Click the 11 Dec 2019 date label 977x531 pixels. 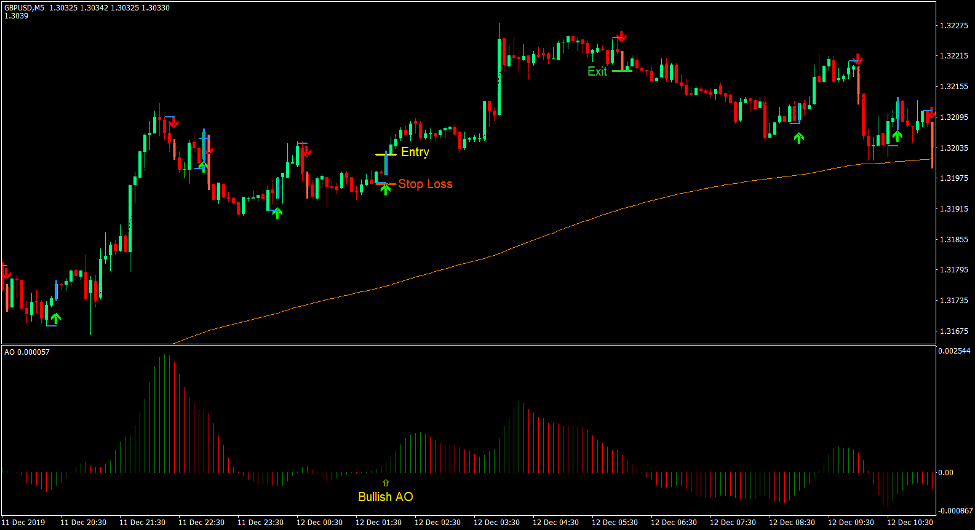click(x=24, y=522)
